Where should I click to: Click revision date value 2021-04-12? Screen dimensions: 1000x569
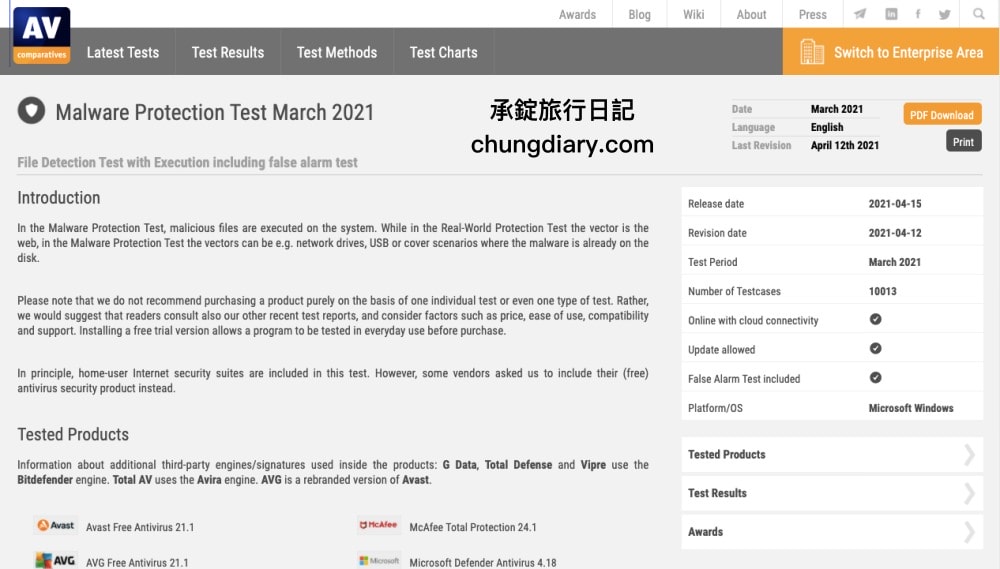pyautogui.click(x=895, y=233)
